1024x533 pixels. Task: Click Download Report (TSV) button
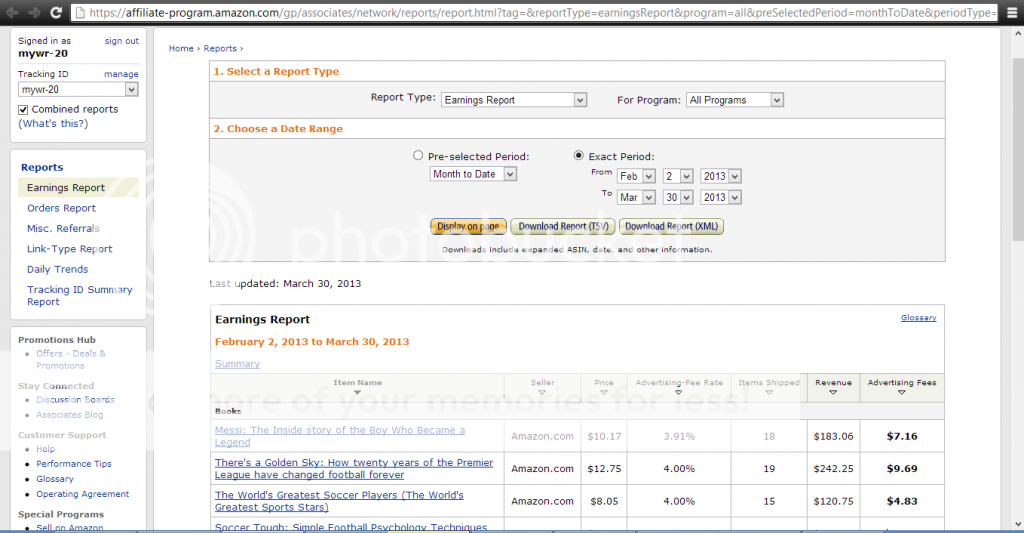pos(563,227)
